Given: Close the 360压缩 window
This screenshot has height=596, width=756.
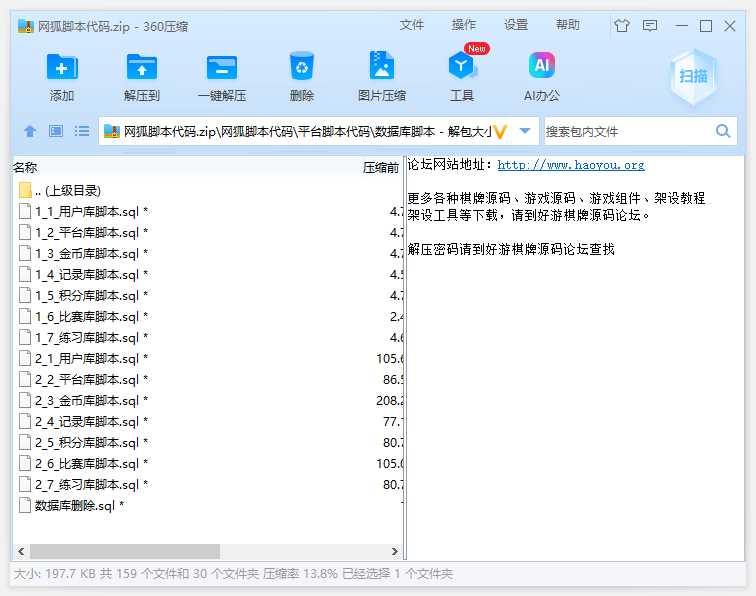Looking at the screenshot, I should click(730, 26).
